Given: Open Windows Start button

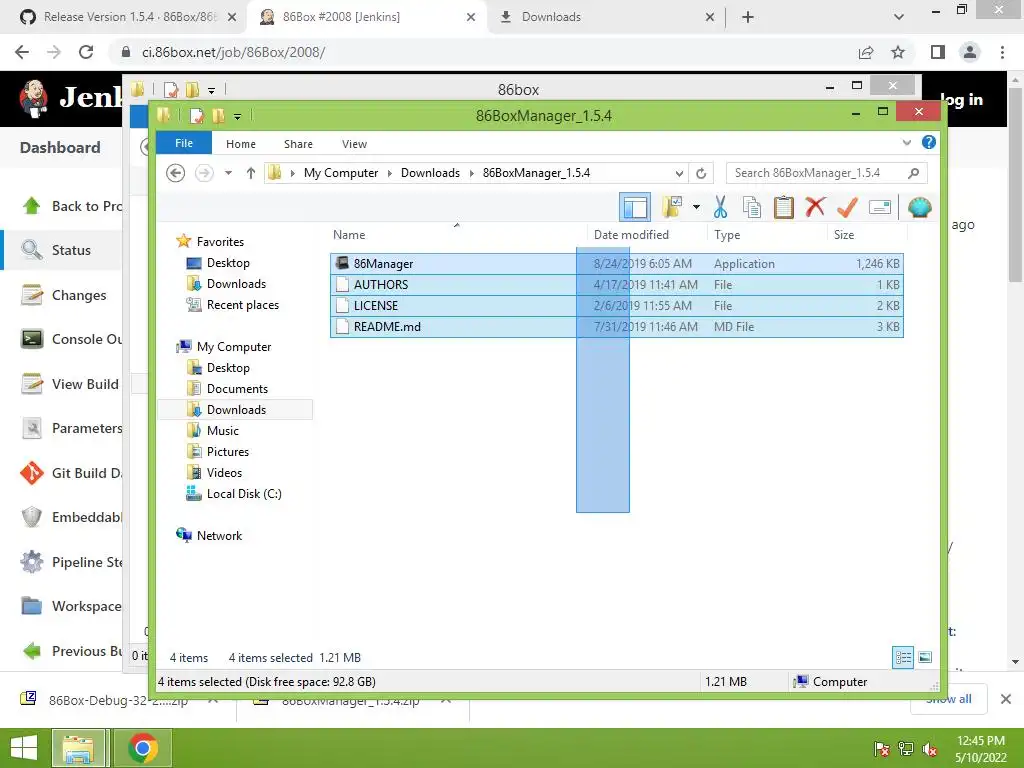Looking at the screenshot, I should [24, 748].
